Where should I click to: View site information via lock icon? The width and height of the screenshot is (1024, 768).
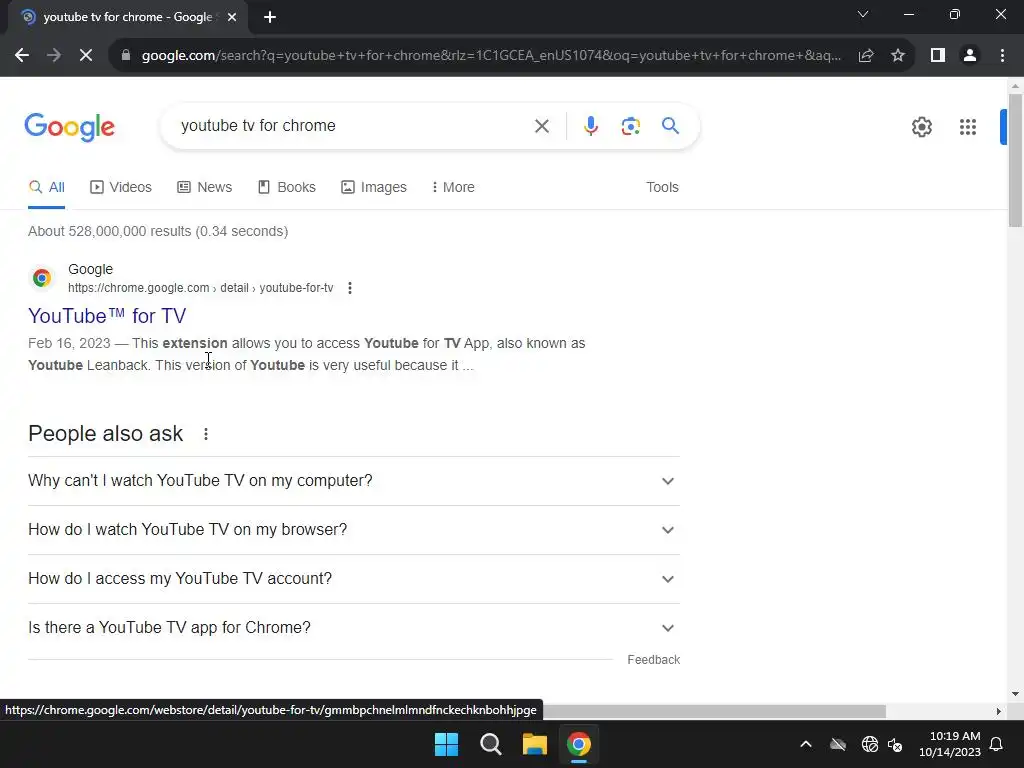[x=126, y=56]
